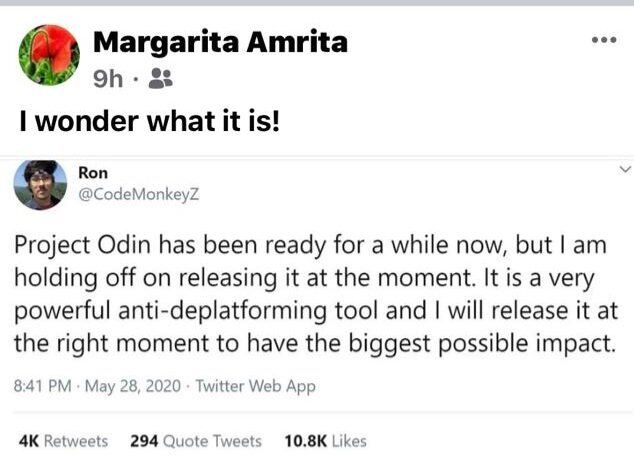Click the 8:41 PM tweet time
The height and width of the screenshot is (463, 634).
[x=42, y=386]
